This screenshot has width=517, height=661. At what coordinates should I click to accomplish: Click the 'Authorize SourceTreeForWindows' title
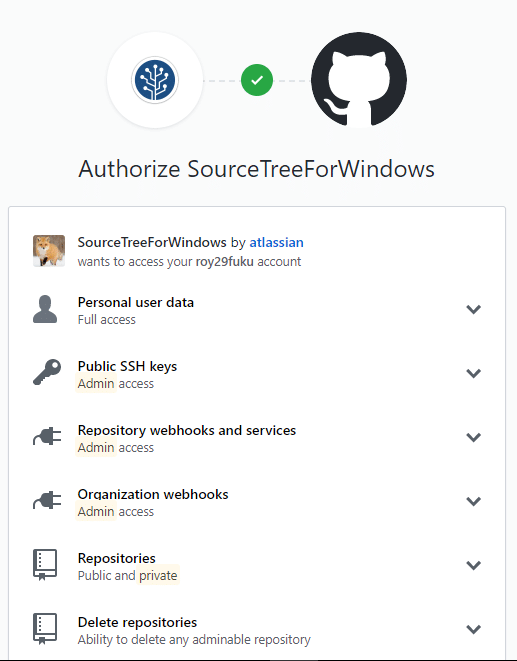click(256, 169)
